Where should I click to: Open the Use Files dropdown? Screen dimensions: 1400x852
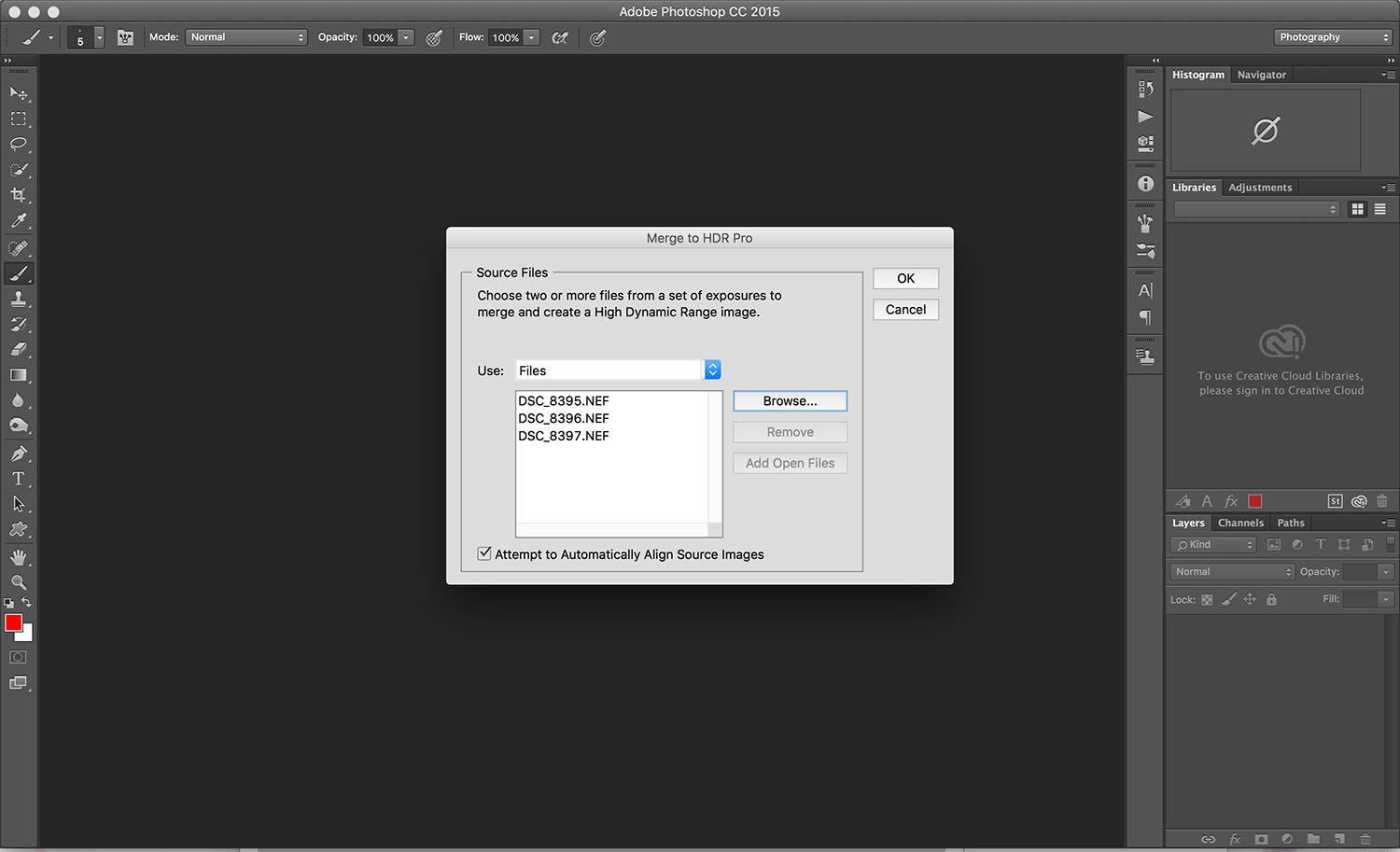pyautogui.click(x=618, y=370)
